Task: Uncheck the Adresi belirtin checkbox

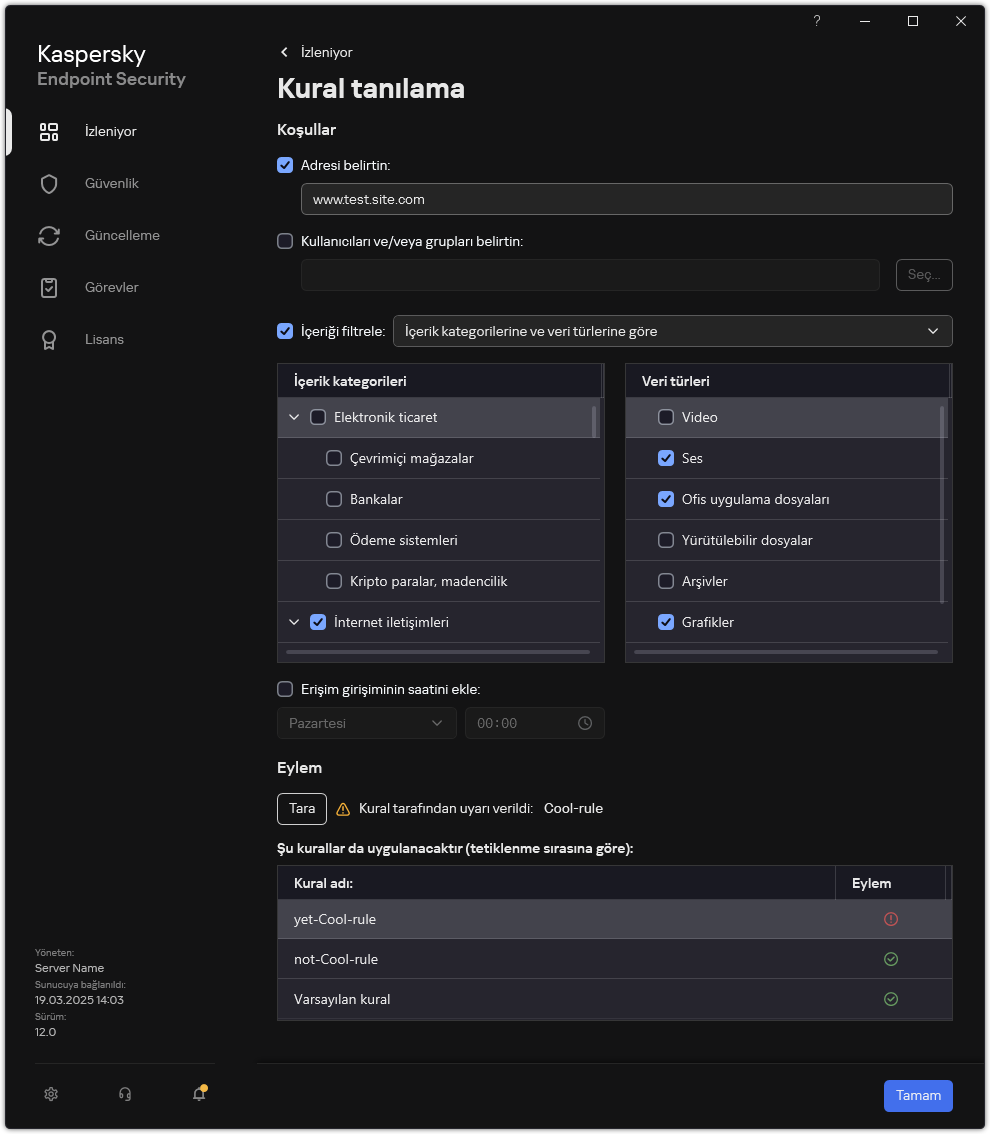Action: coord(285,165)
